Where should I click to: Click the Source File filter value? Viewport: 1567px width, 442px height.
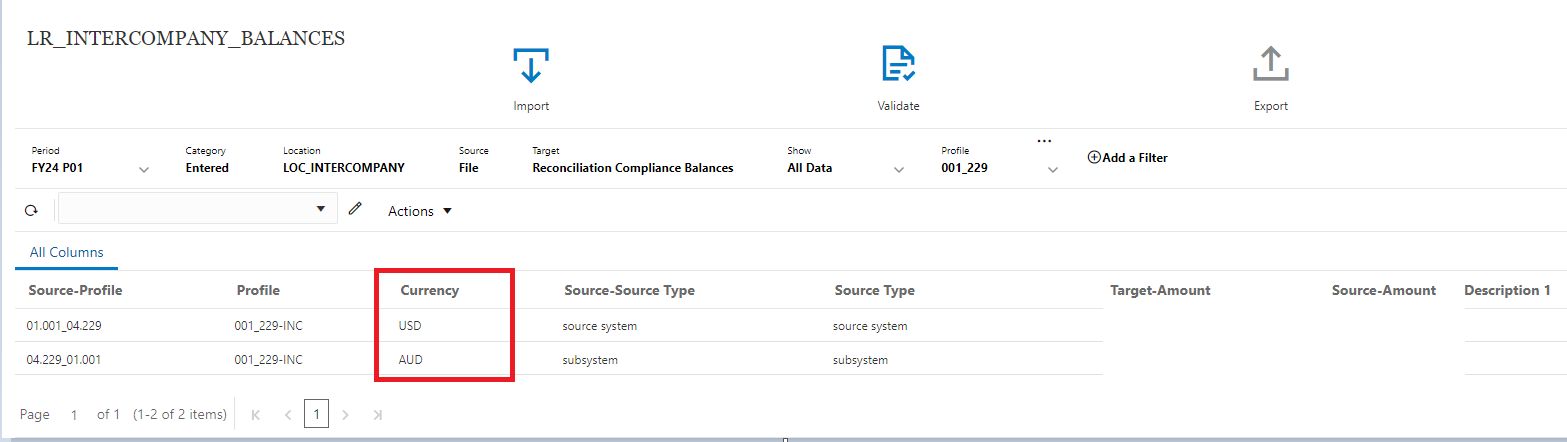tap(469, 168)
